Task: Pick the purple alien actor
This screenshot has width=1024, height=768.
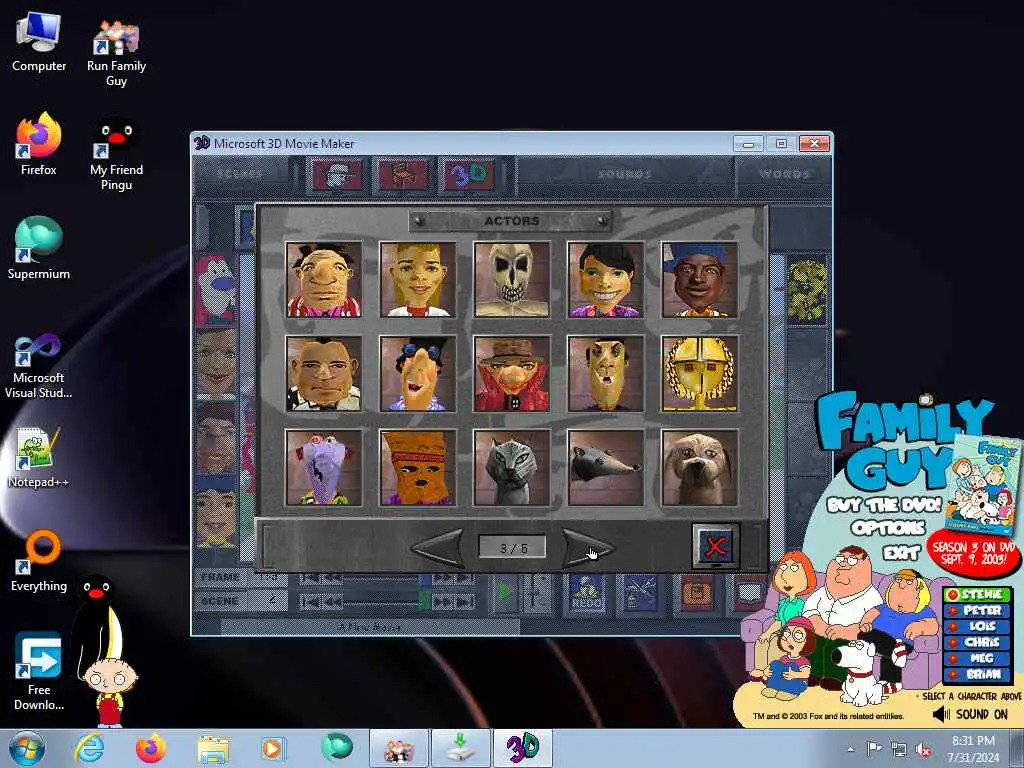Action: point(324,468)
